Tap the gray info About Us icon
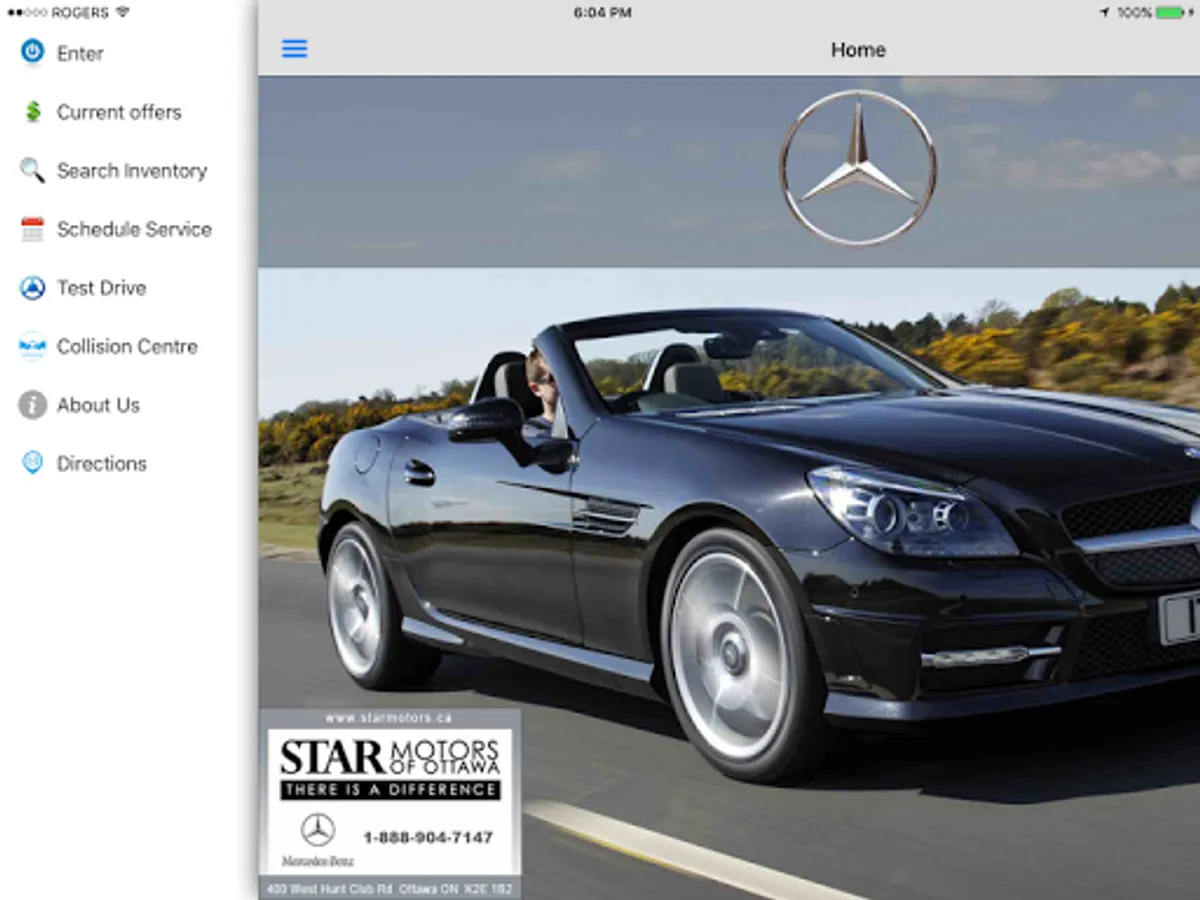 point(33,405)
